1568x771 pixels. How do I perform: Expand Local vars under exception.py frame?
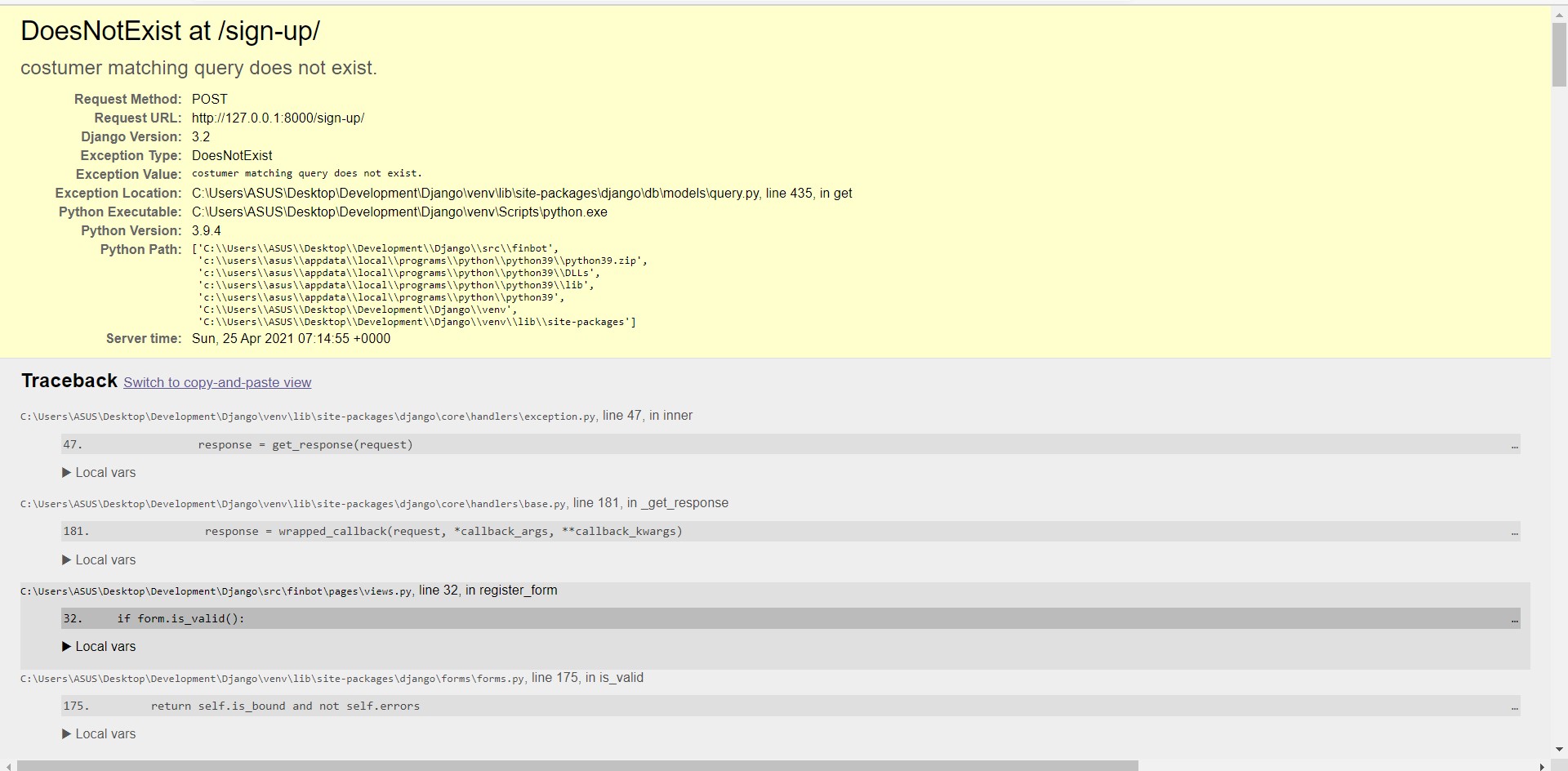[x=98, y=472]
